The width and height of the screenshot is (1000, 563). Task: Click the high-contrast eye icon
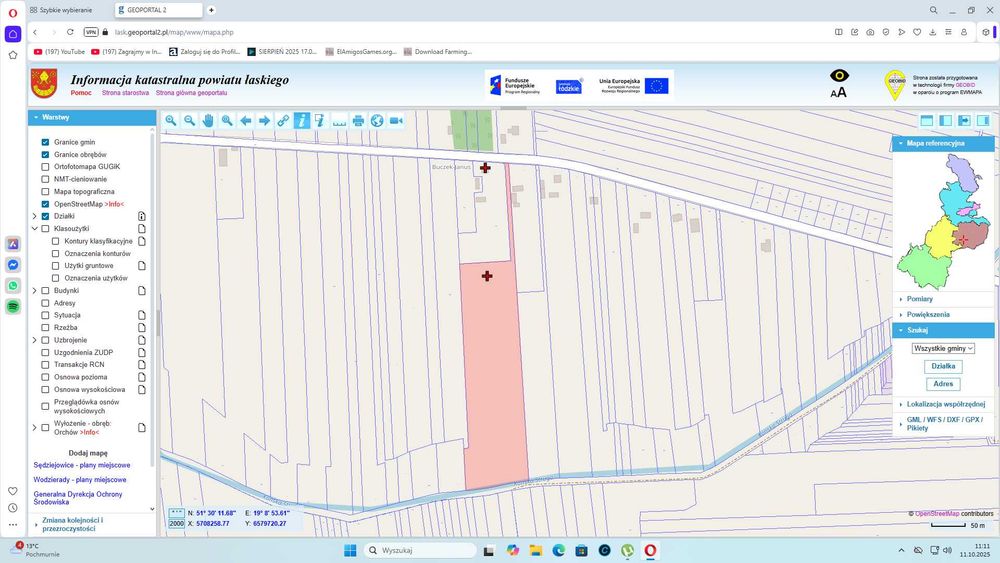(x=839, y=75)
